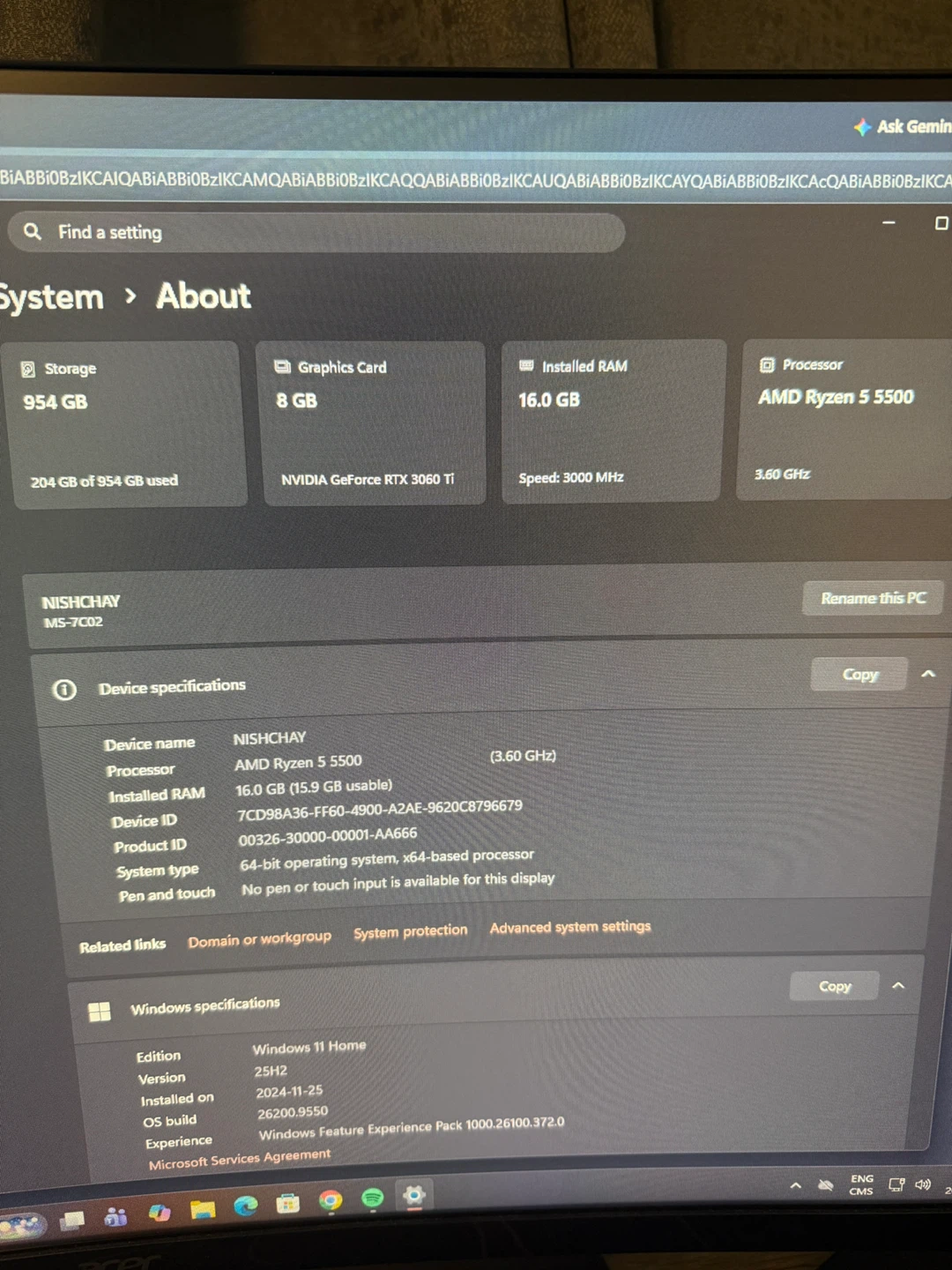Click the Windows Feature Experience Pack text
This screenshot has width=952, height=1270.
412,1128
